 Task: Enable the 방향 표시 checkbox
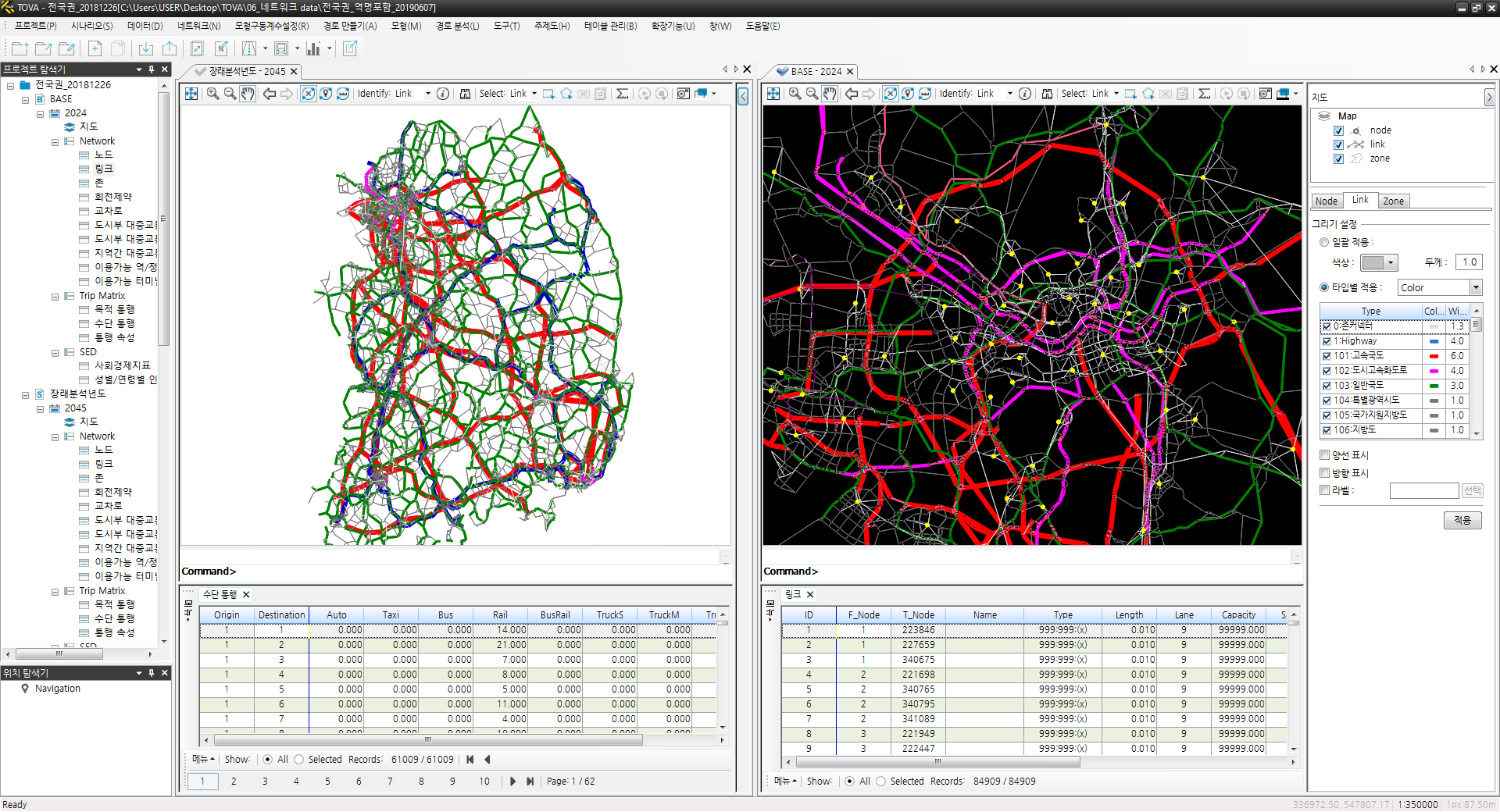[x=1324, y=473]
